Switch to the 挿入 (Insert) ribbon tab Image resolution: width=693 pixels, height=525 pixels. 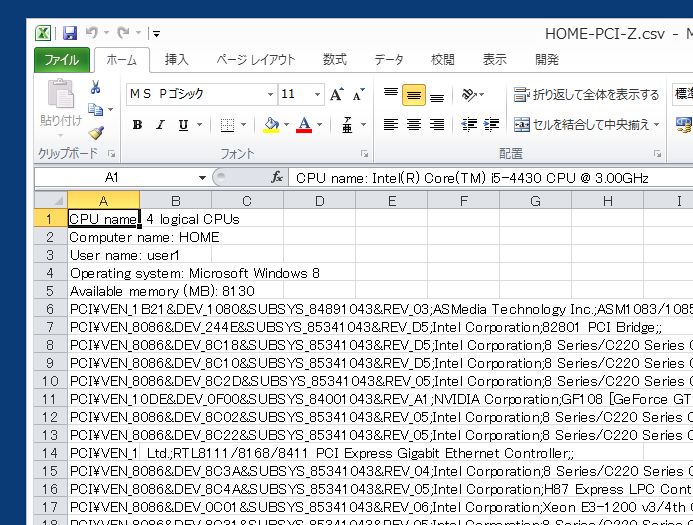[x=176, y=60]
